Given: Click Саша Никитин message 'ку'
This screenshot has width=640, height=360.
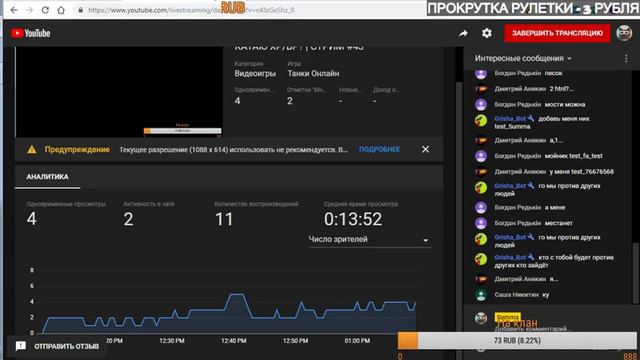Looking at the screenshot, I should pyautogui.click(x=546, y=295).
